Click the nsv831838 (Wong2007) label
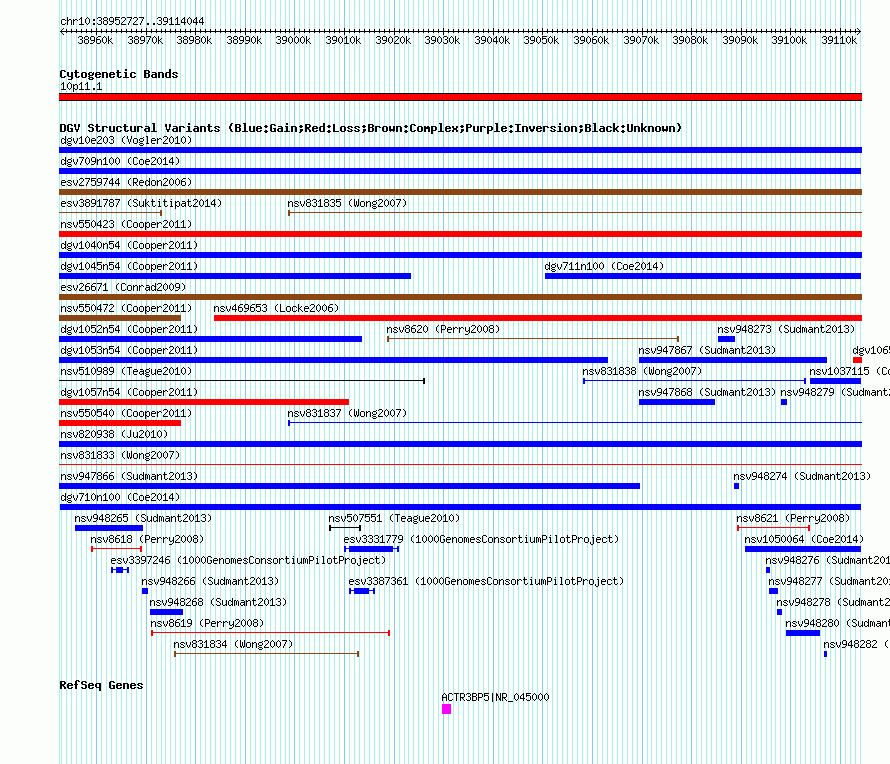 pyautogui.click(x=642, y=371)
